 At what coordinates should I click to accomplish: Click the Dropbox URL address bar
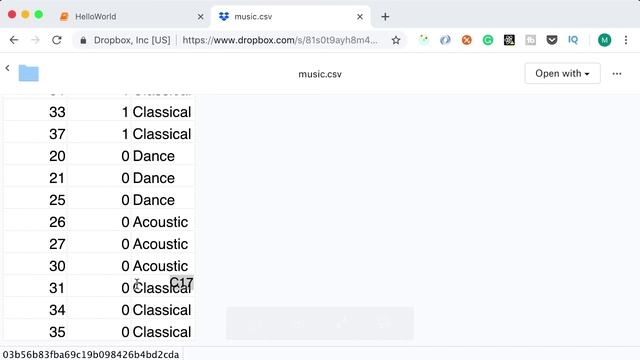pos(280,40)
